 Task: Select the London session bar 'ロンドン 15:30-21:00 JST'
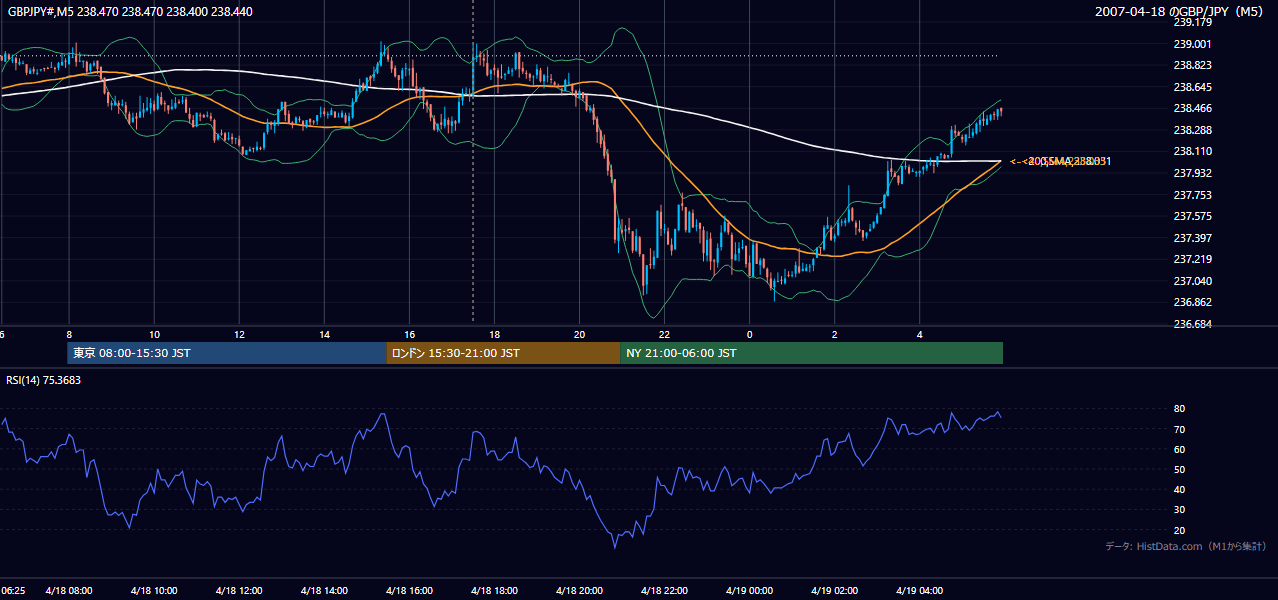[x=503, y=353]
